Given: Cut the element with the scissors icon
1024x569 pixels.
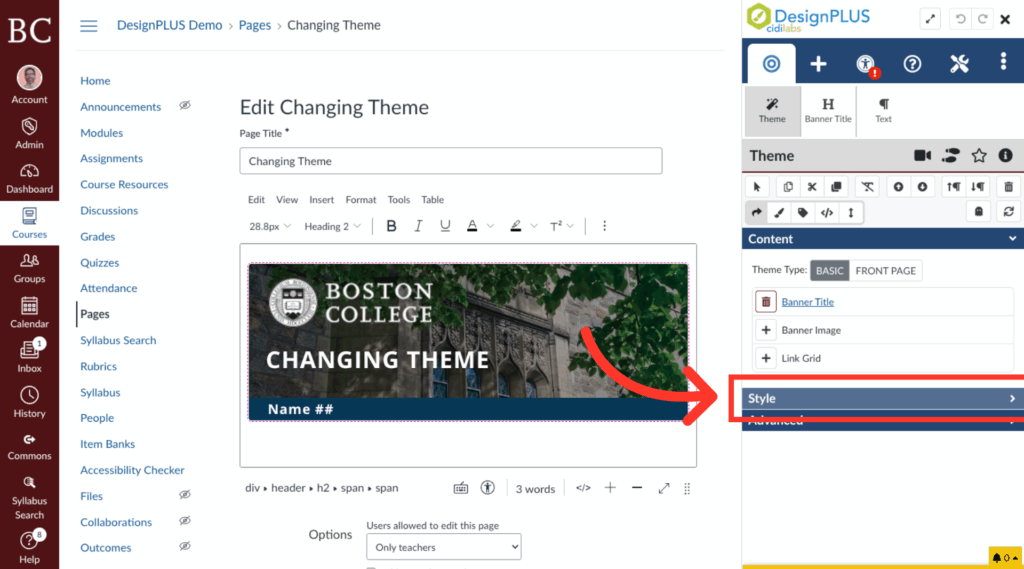Looking at the screenshot, I should click(x=812, y=187).
